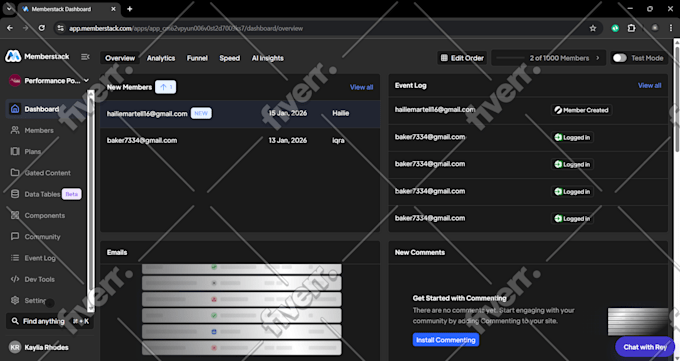The image size is (680, 361).
Task: Click the new members up-arrow badge
Action: (x=166, y=87)
